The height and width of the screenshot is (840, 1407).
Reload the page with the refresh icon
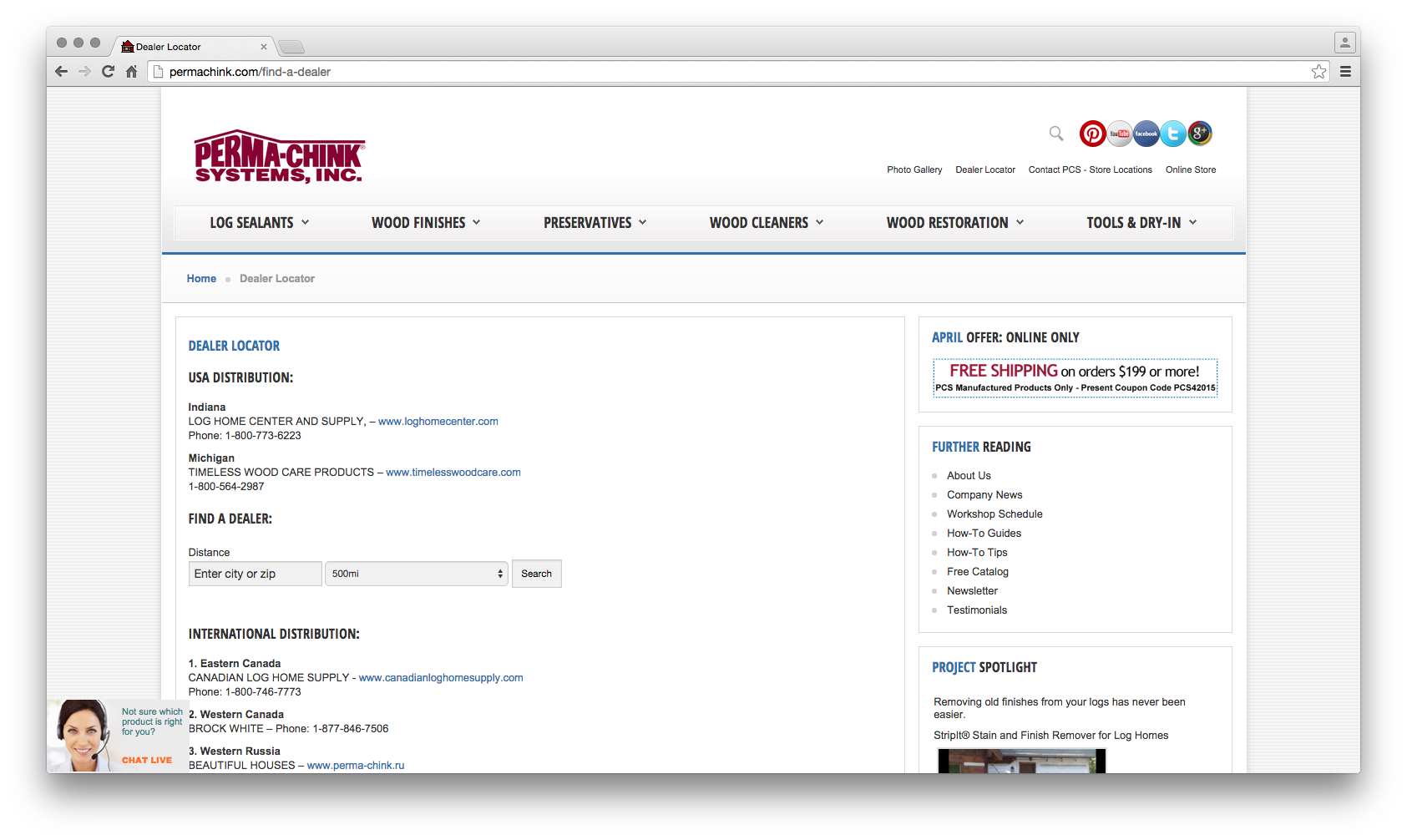108,72
